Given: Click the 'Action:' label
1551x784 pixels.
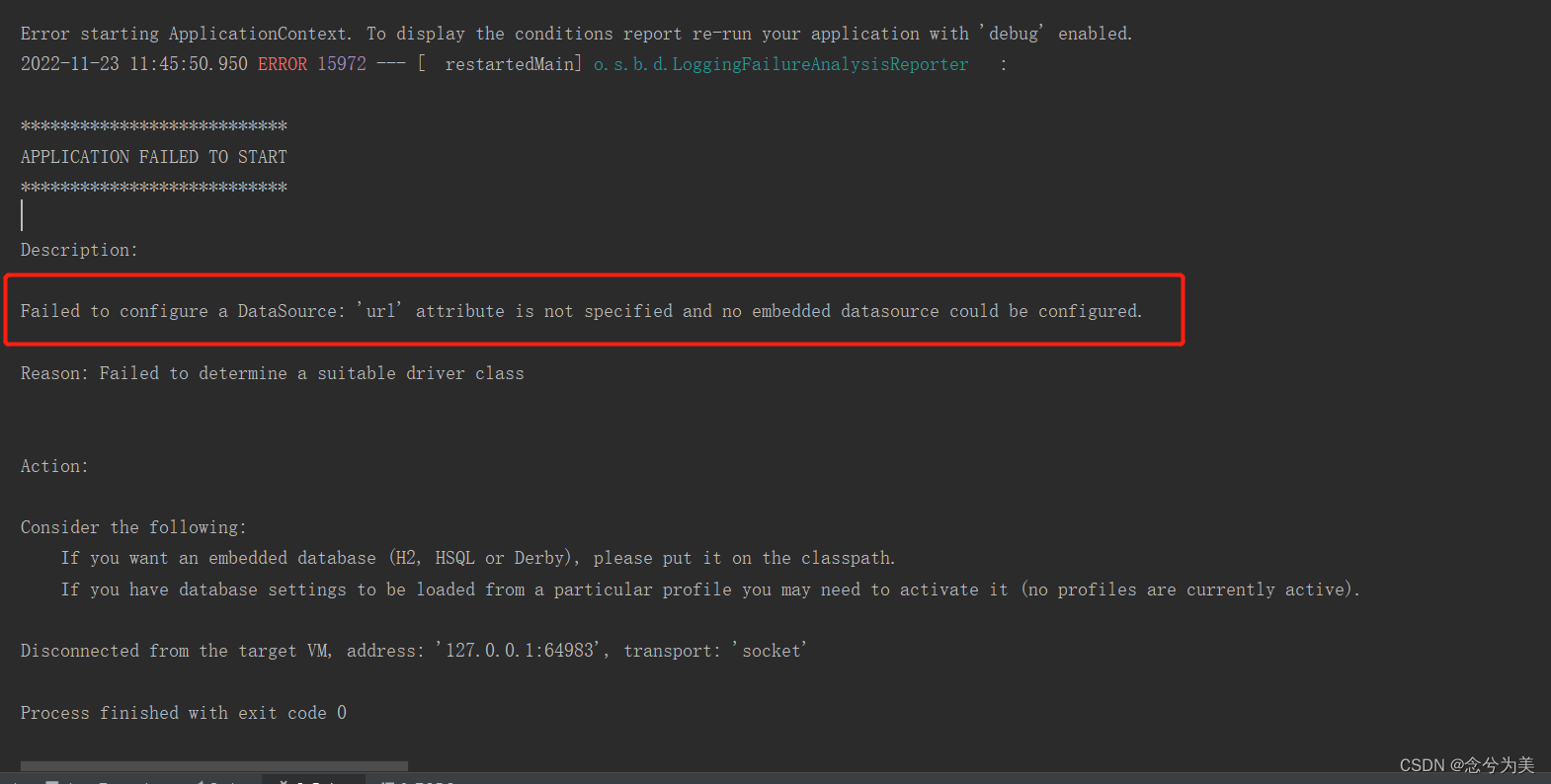Looking at the screenshot, I should [54, 466].
